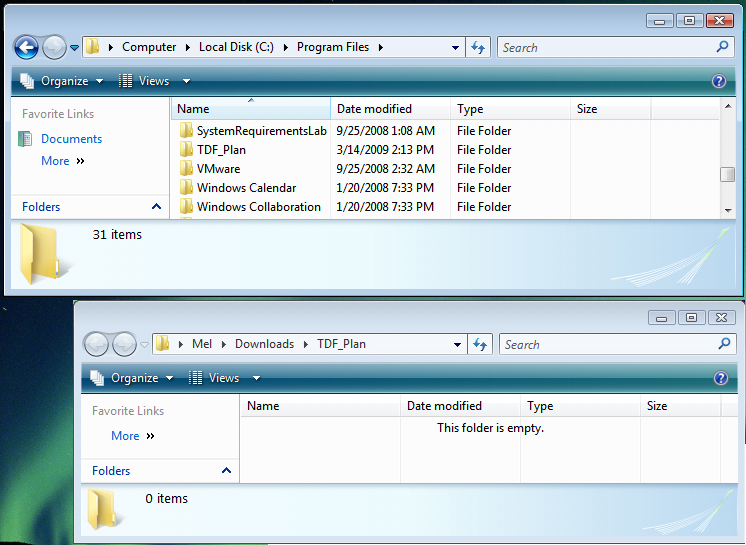Sort by Size column in Program Files window
The image size is (746, 545).
click(x=611, y=109)
